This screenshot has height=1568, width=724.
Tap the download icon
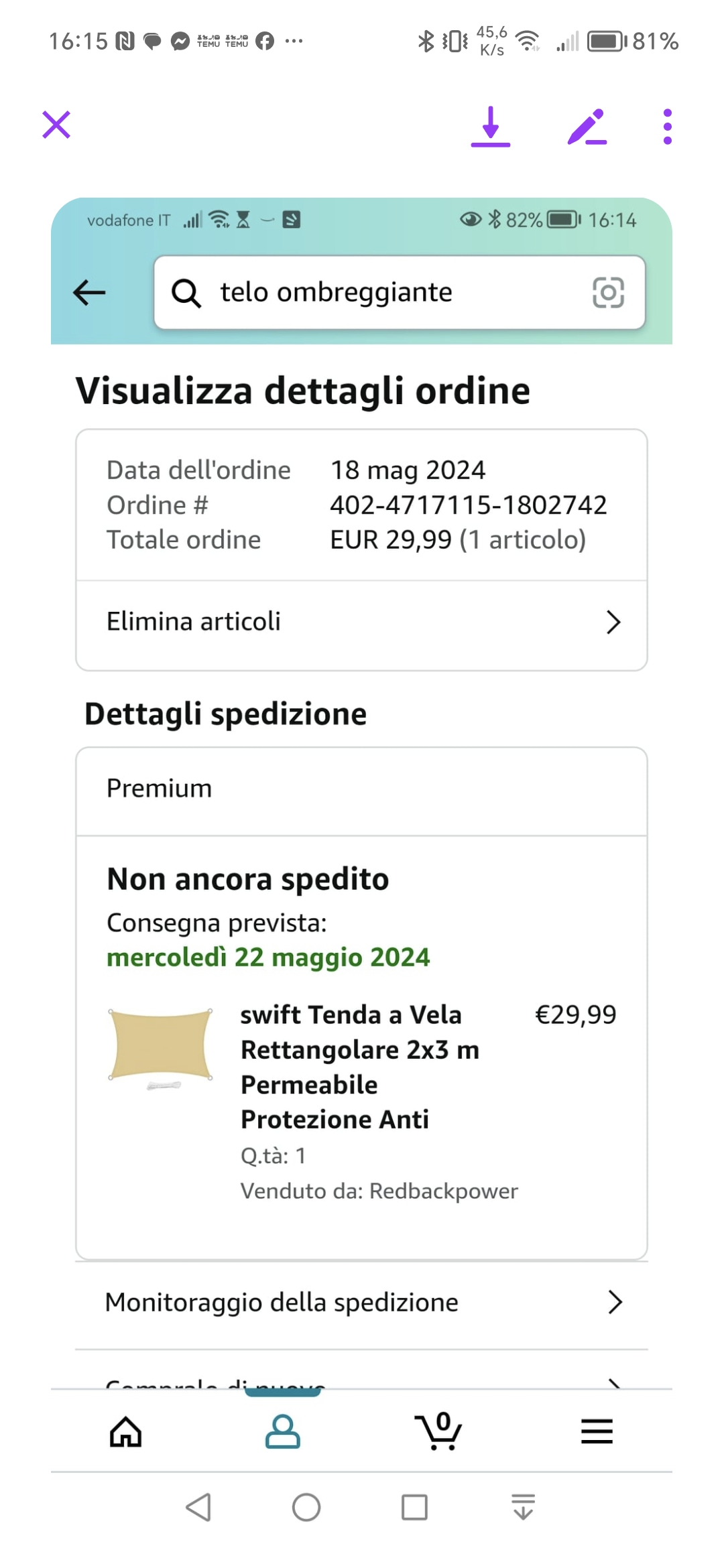tap(491, 127)
